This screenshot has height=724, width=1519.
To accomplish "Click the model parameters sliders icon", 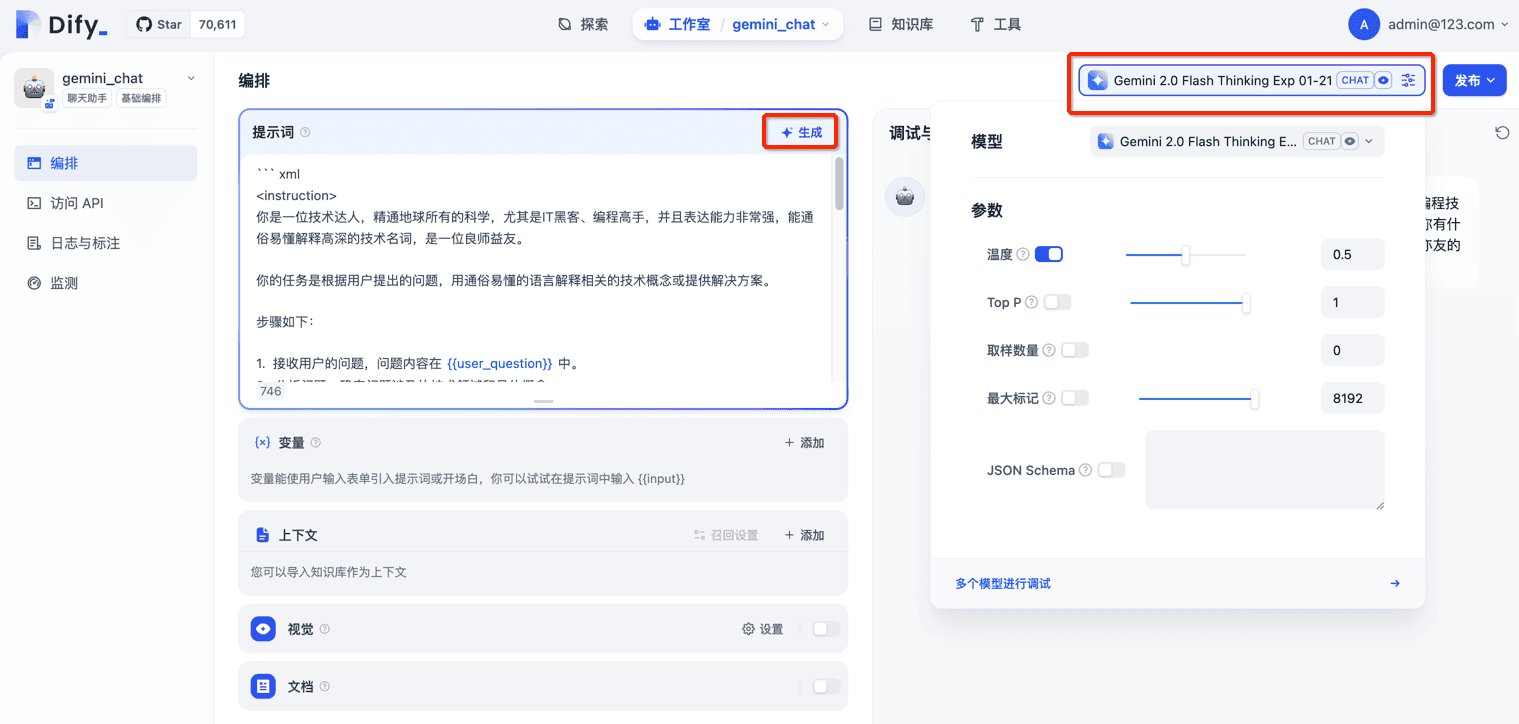I will click(x=1408, y=80).
